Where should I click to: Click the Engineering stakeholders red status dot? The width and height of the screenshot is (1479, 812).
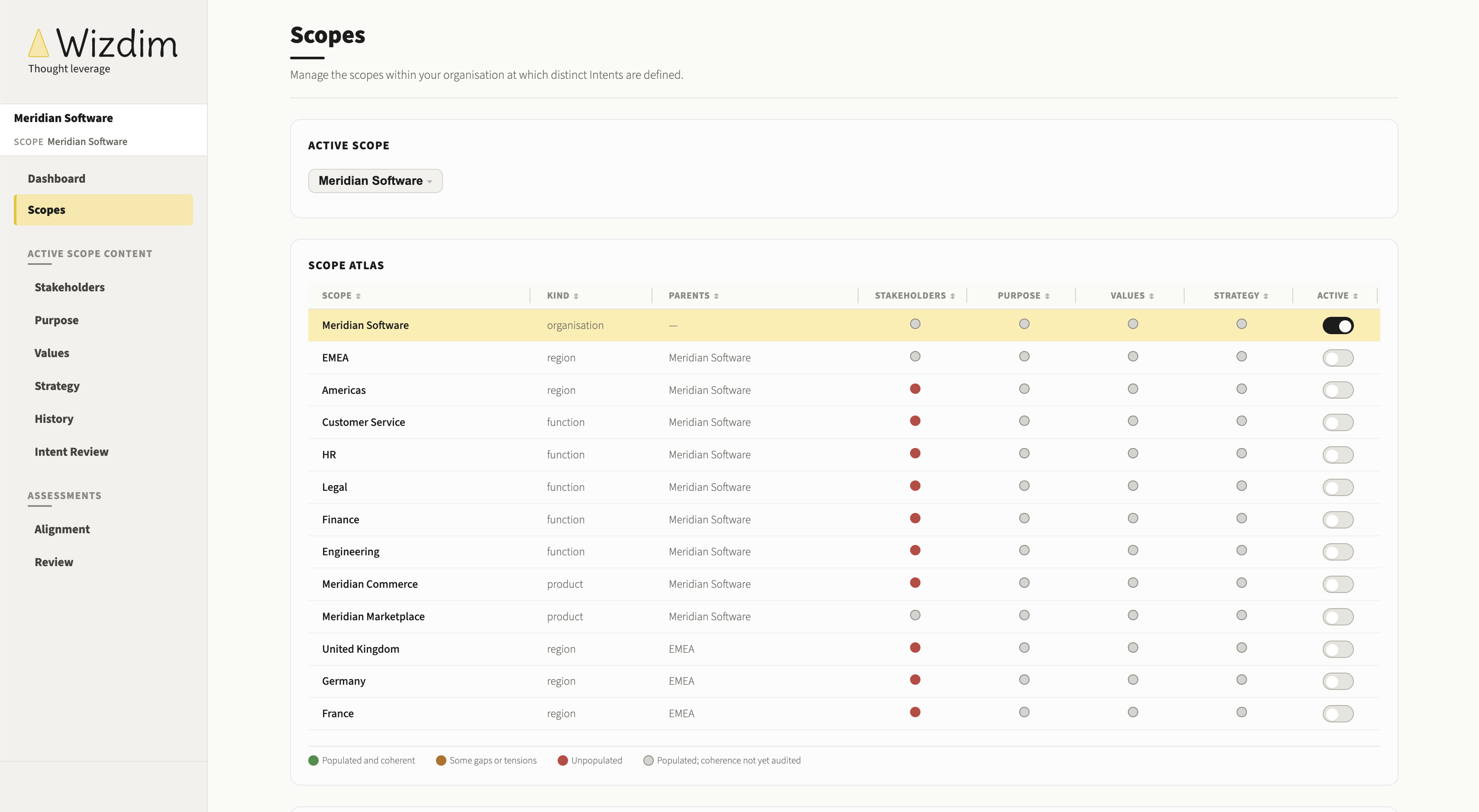[915, 550]
